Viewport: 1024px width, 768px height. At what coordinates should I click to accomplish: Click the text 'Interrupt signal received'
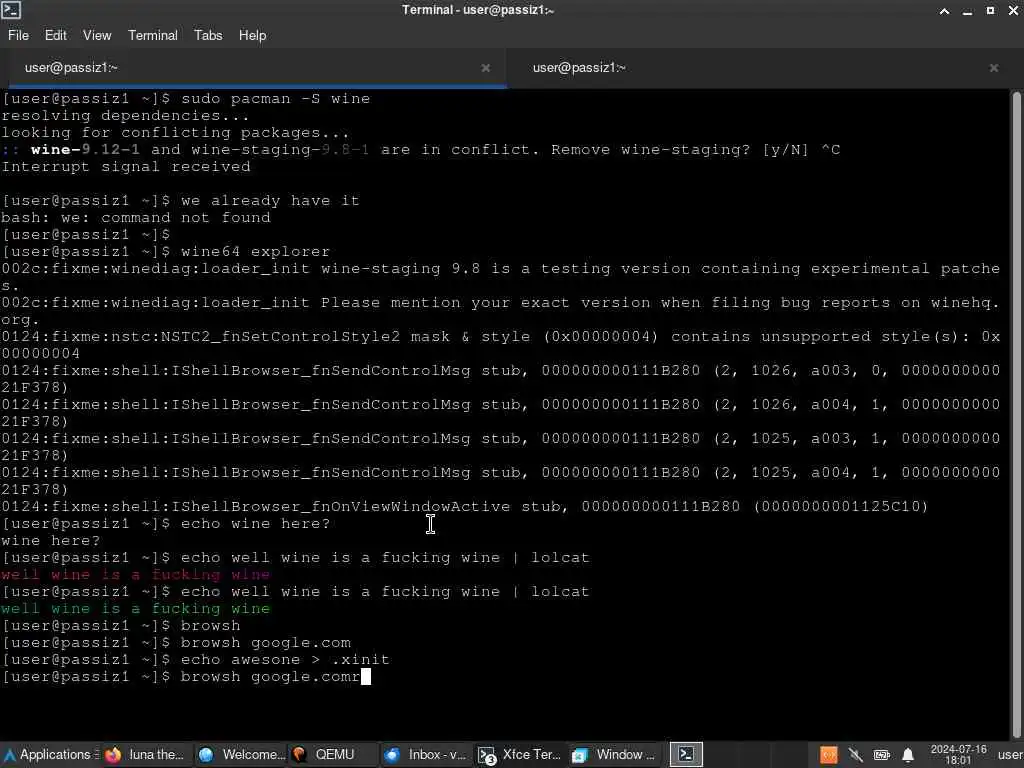pos(126,167)
